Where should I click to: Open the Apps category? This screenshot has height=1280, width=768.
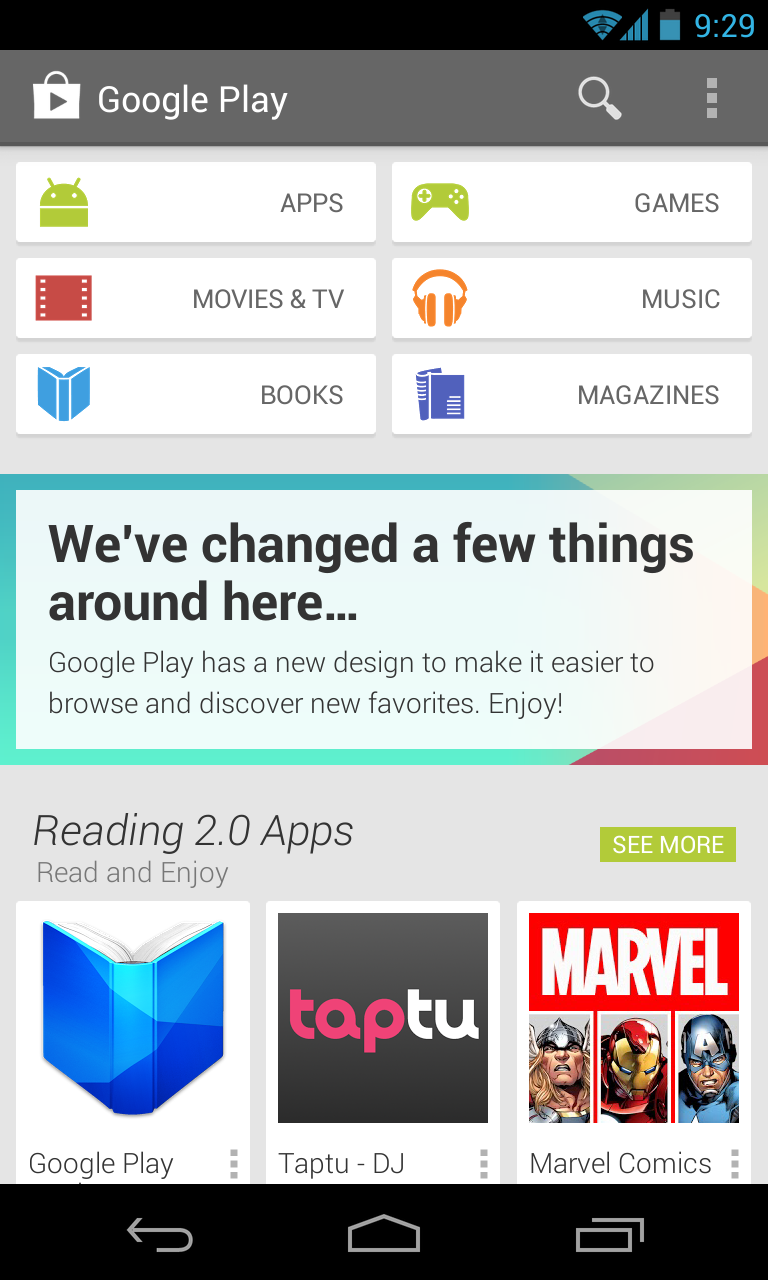196,203
